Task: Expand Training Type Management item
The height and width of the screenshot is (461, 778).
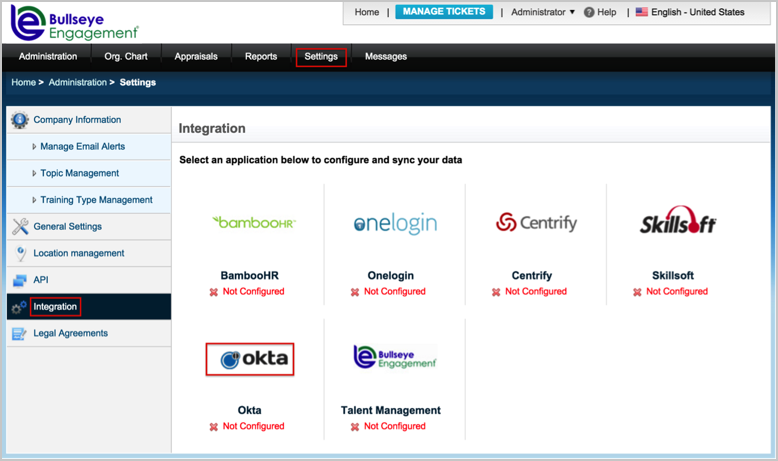Action: tap(96, 200)
